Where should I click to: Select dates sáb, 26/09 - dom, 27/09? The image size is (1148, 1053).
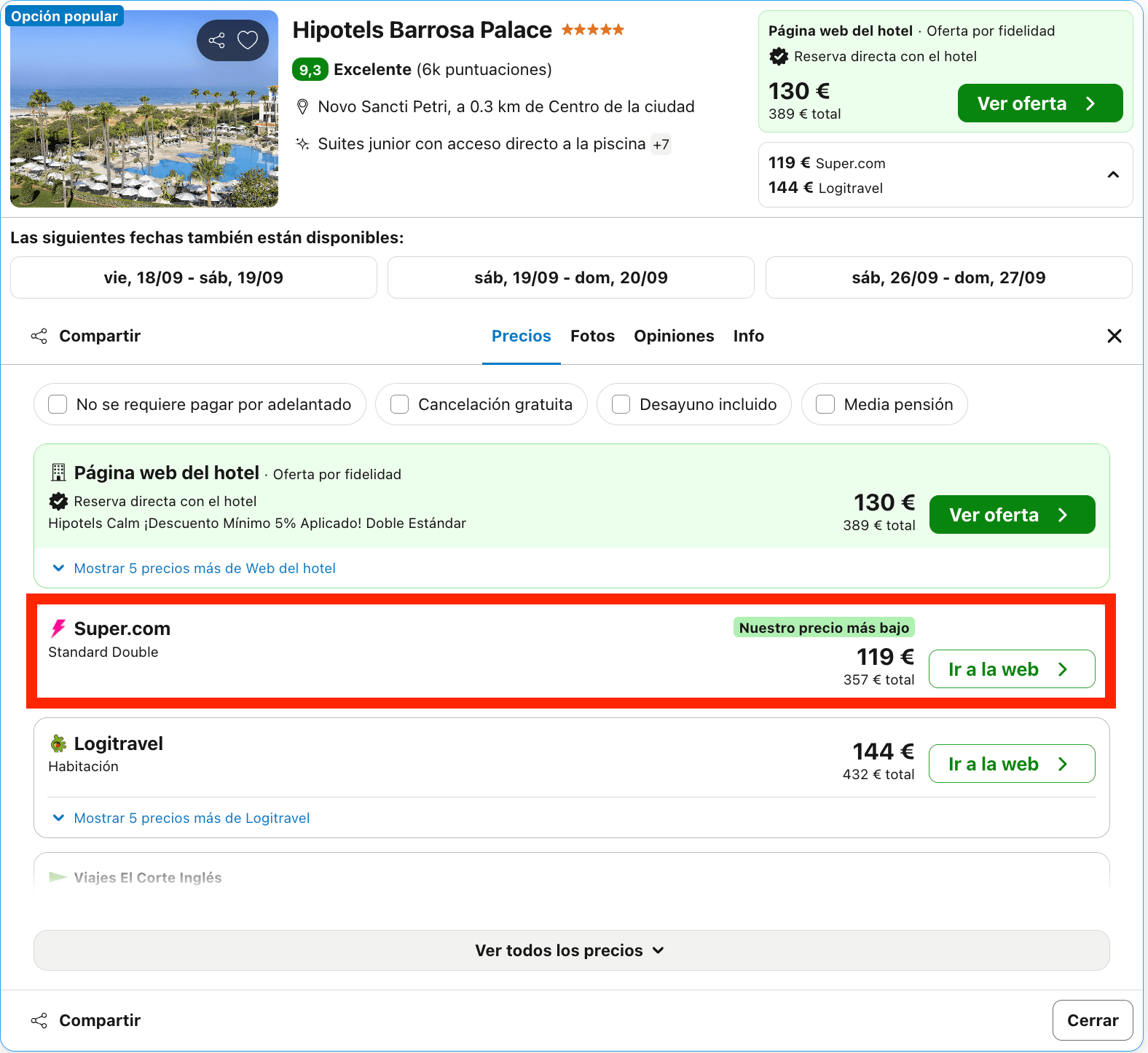pyautogui.click(x=949, y=277)
